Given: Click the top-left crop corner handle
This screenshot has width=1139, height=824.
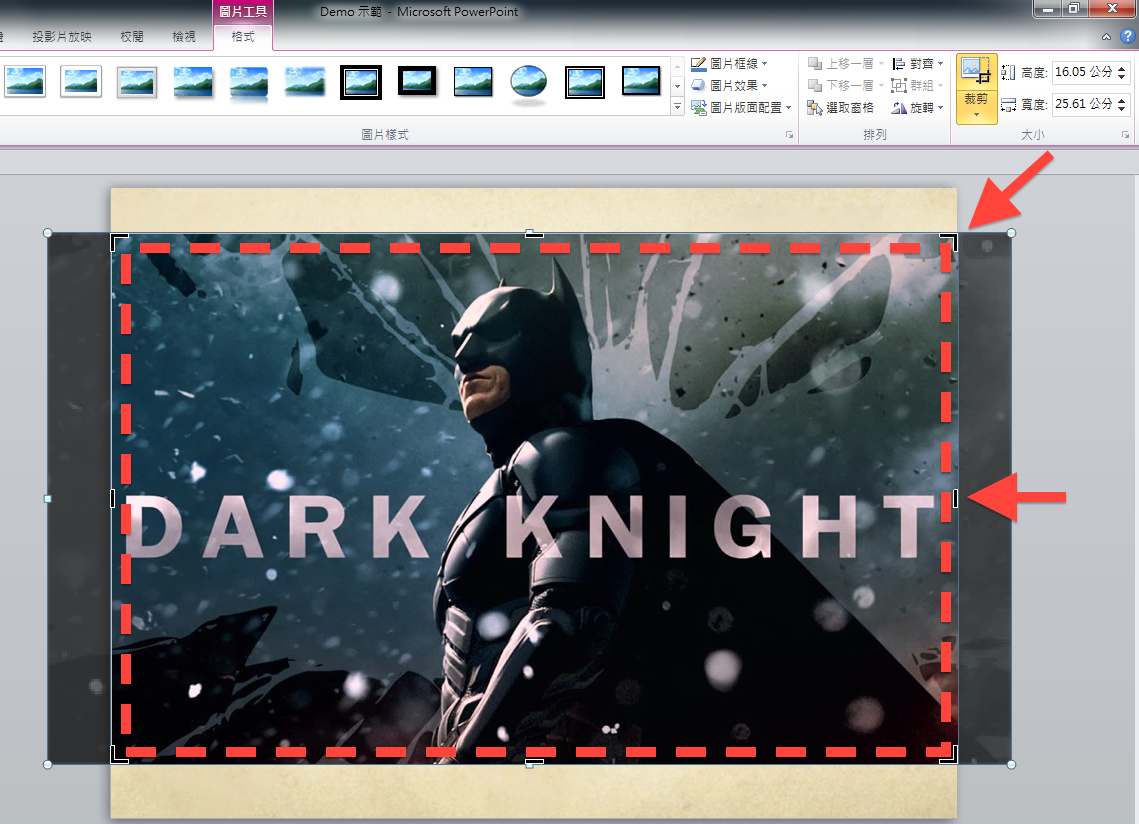Looking at the screenshot, I should 118,241.
